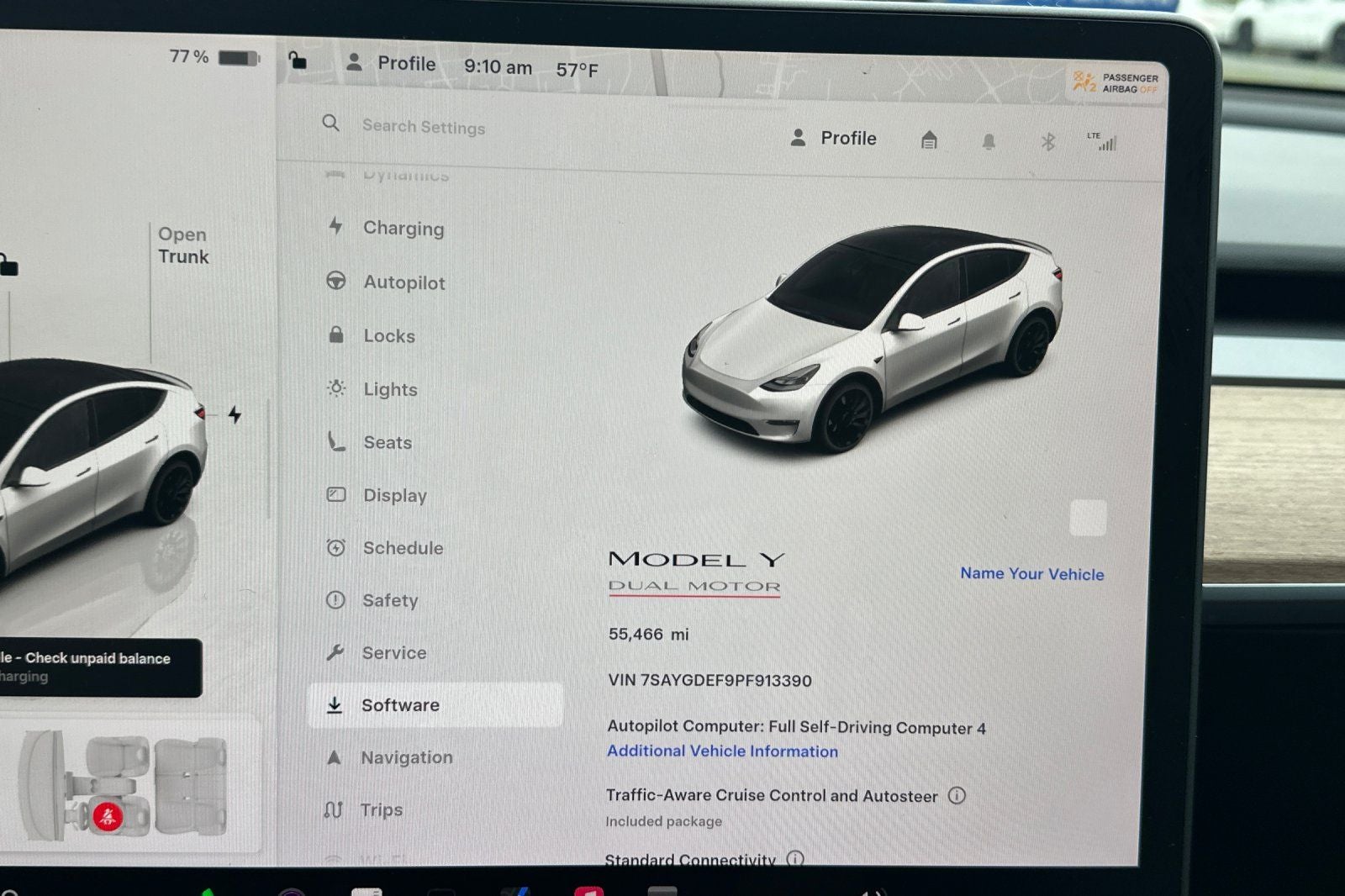The height and width of the screenshot is (896, 1345).
Task: Tap the Included package label
Action: 663,821
